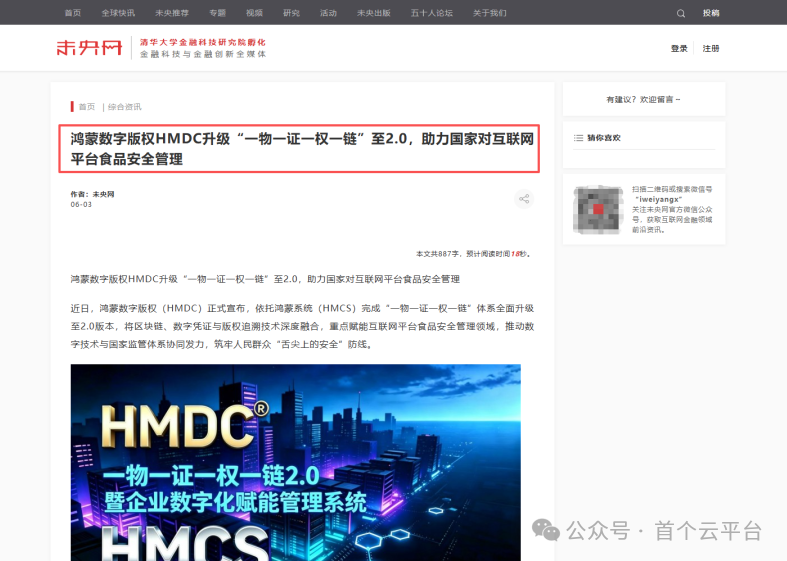The image size is (787, 561).
Task: Open 关于我们 page
Action: pyautogui.click(x=489, y=13)
